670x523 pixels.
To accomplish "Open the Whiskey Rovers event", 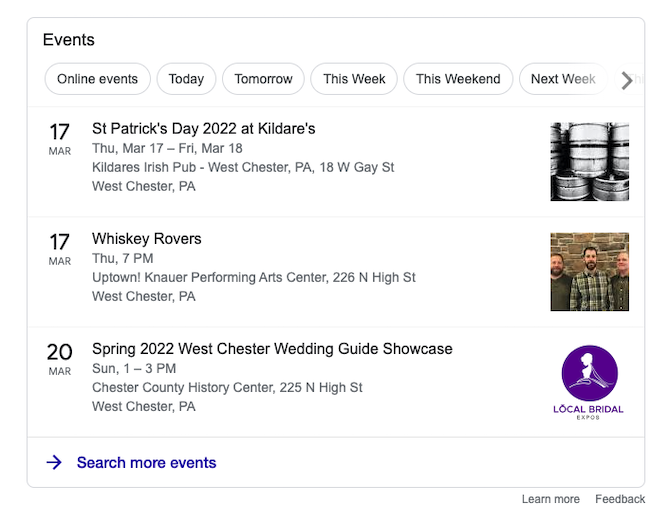I will [147, 239].
